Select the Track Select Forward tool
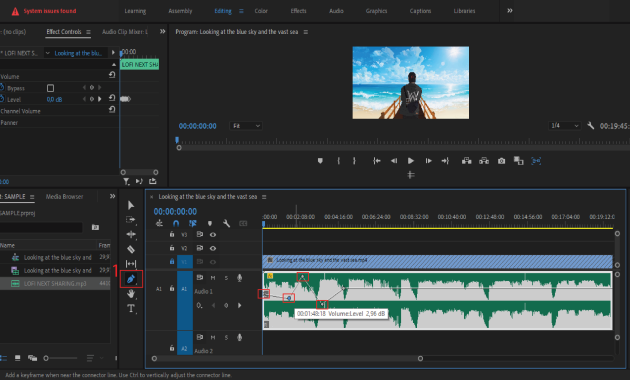 pyautogui.click(x=131, y=220)
